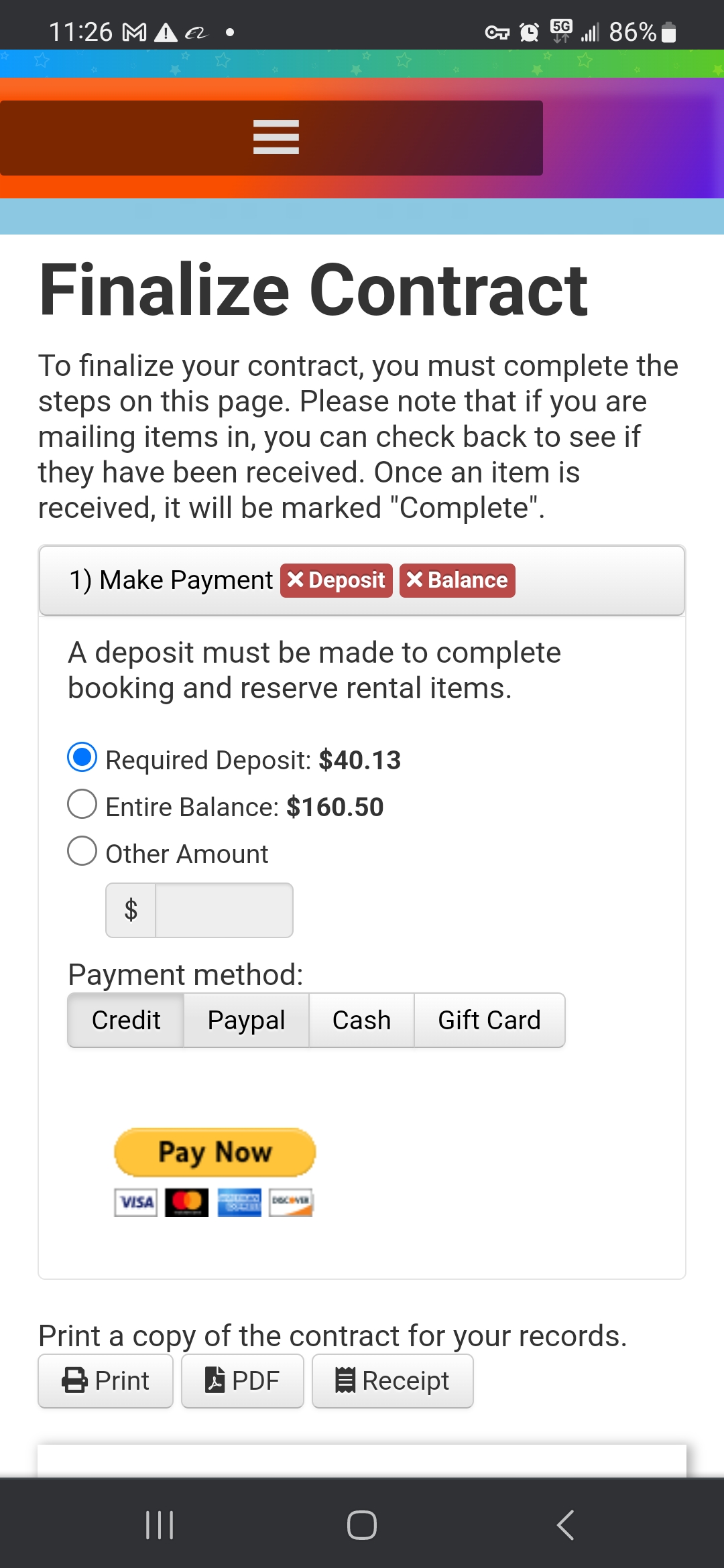Click the red Deposit status badge

[x=337, y=580]
